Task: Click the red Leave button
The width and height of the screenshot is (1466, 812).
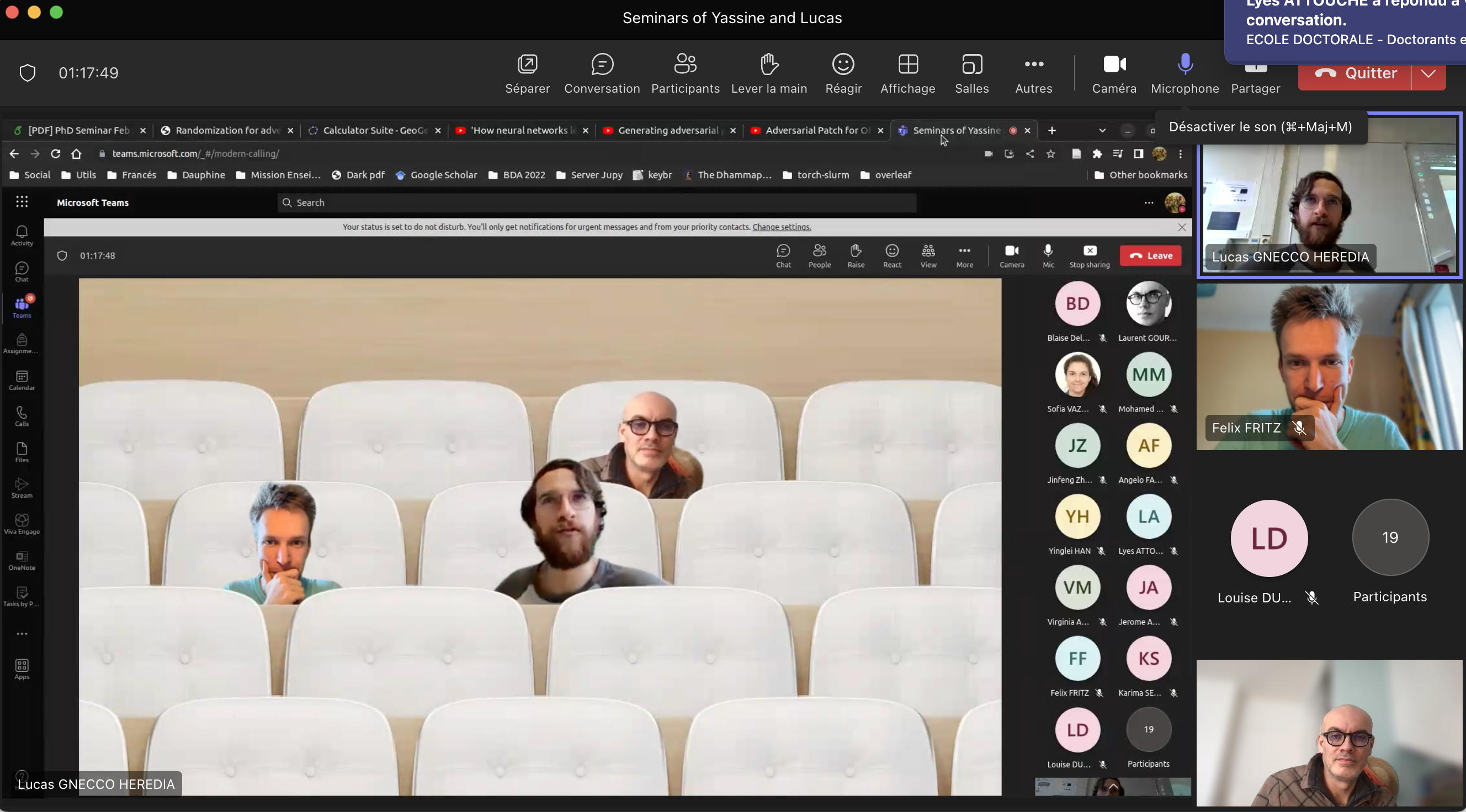Action: pyautogui.click(x=1150, y=256)
